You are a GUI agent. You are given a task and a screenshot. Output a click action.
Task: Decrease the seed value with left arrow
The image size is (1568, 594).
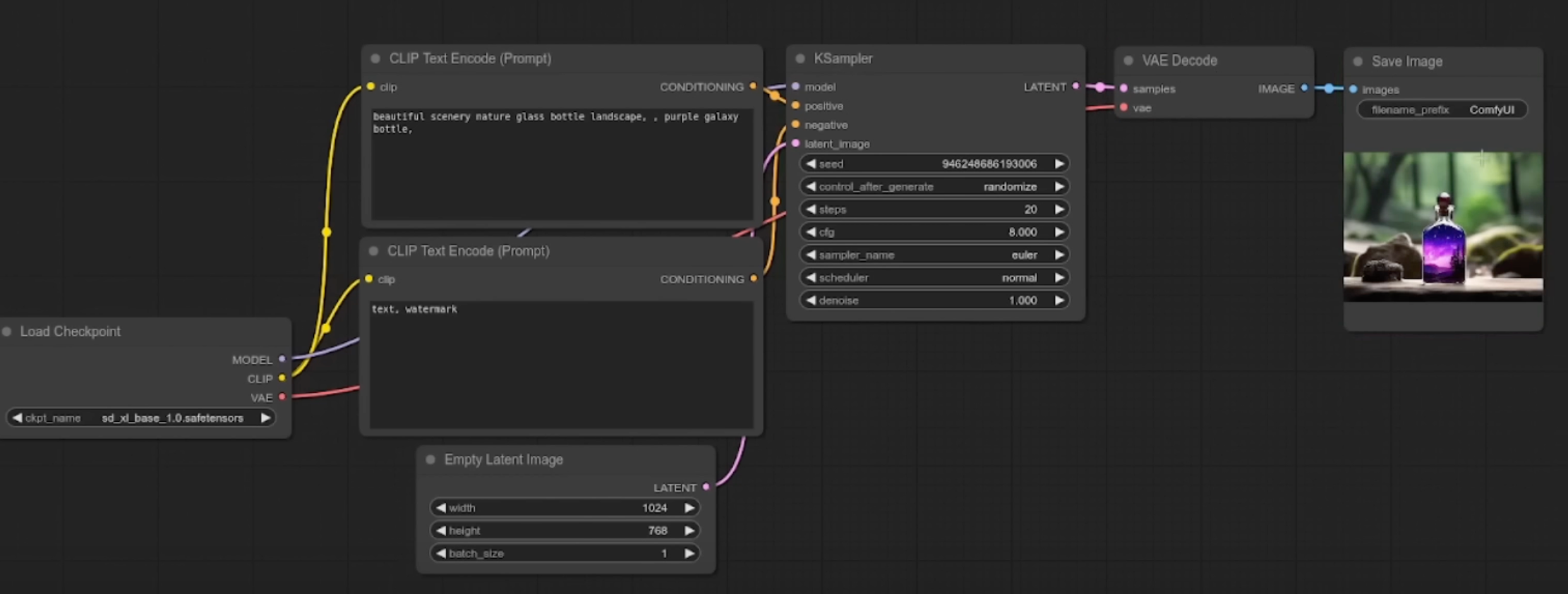click(x=811, y=164)
